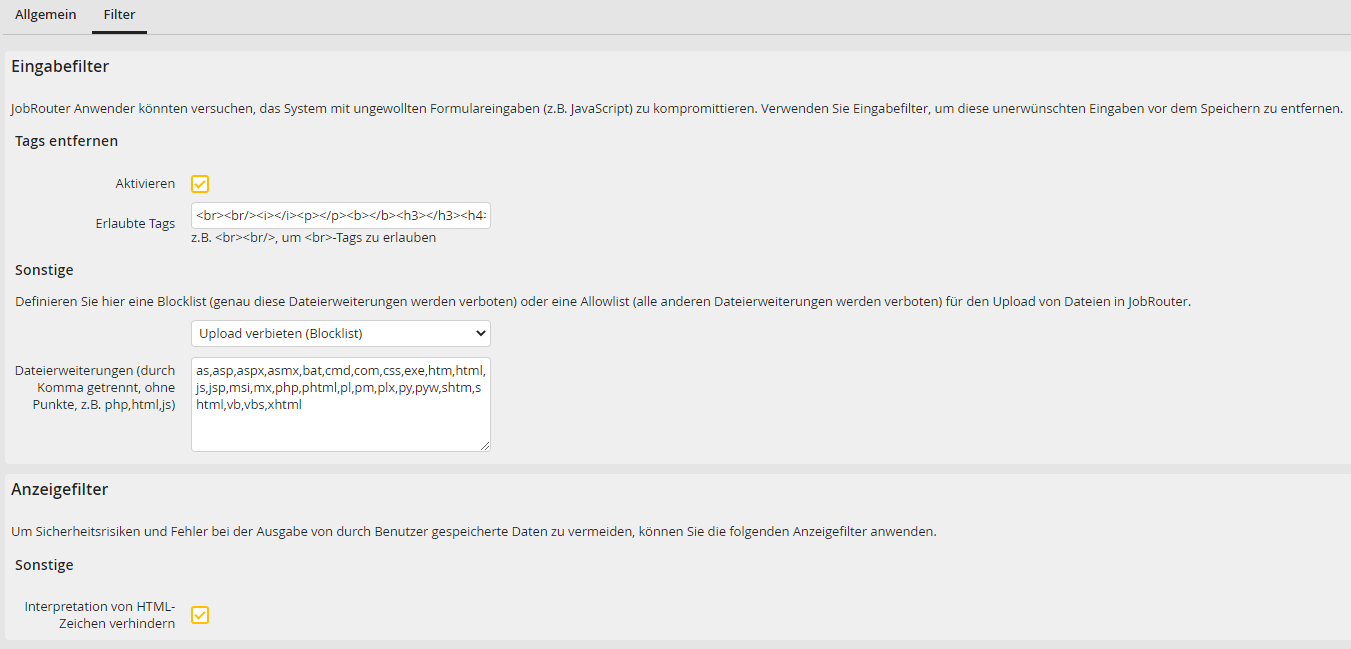Open the Upload verbieten (Blocklist) dropdown
Viewport: 1351px width, 649px height.
click(x=340, y=333)
